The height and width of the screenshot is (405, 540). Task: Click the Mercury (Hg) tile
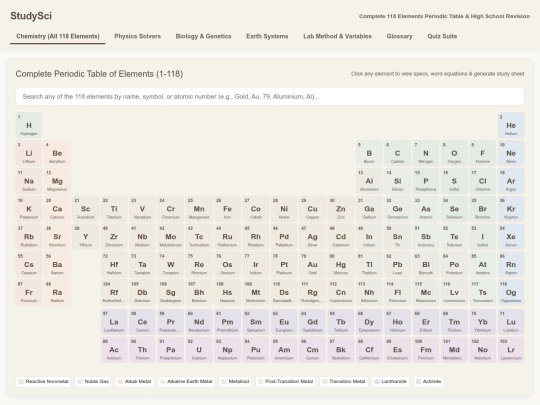(x=341, y=265)
